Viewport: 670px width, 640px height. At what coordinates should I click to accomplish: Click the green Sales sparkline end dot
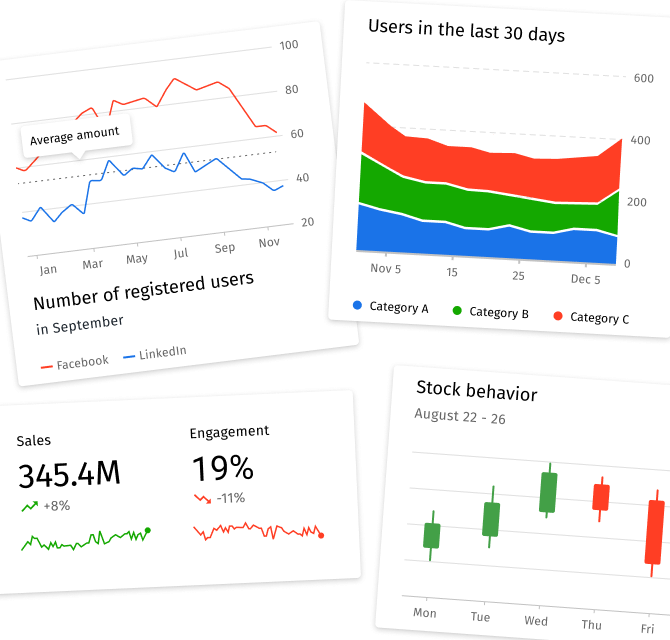point(148,530)
